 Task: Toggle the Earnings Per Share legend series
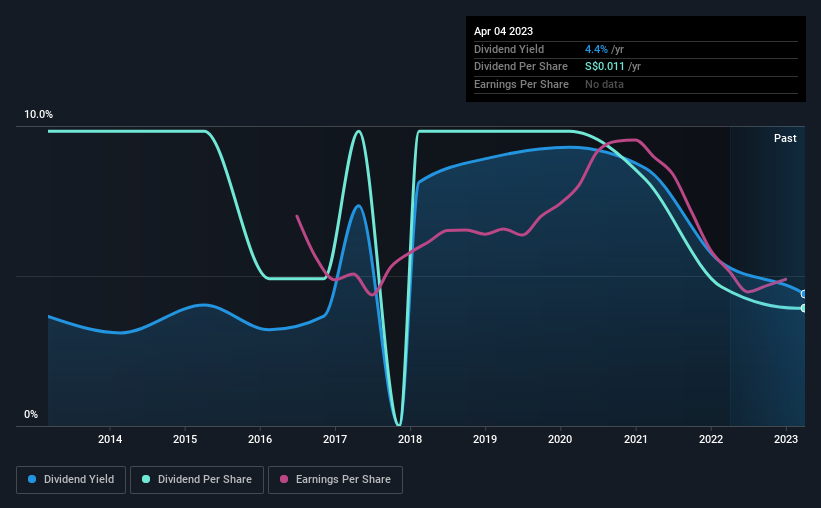[x=335, y=480]
